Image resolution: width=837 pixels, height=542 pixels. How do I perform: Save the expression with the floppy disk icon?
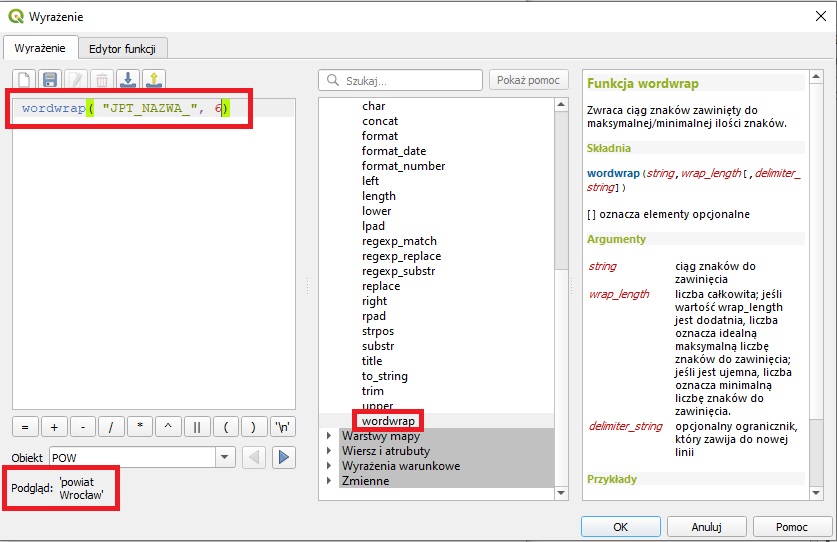[x=50, y=80]
